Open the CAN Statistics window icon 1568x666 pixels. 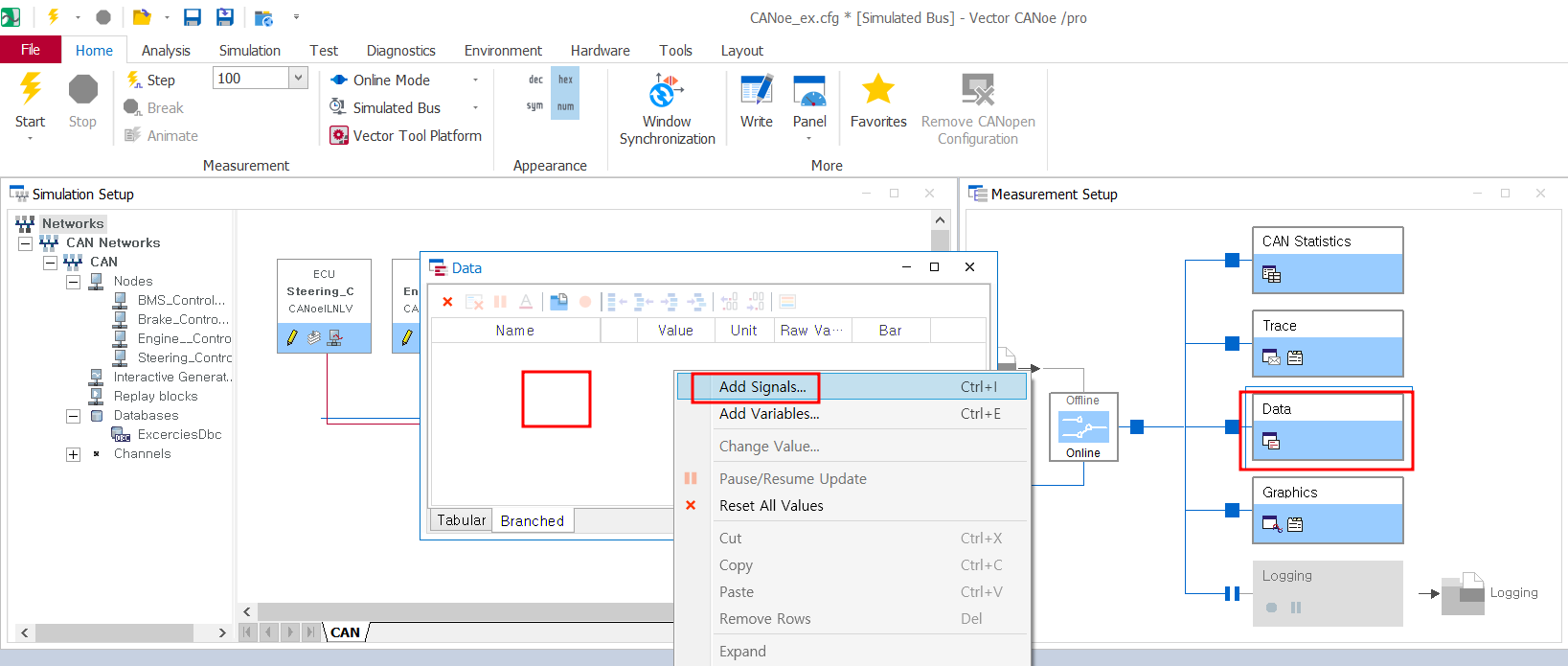(1271, 275)
